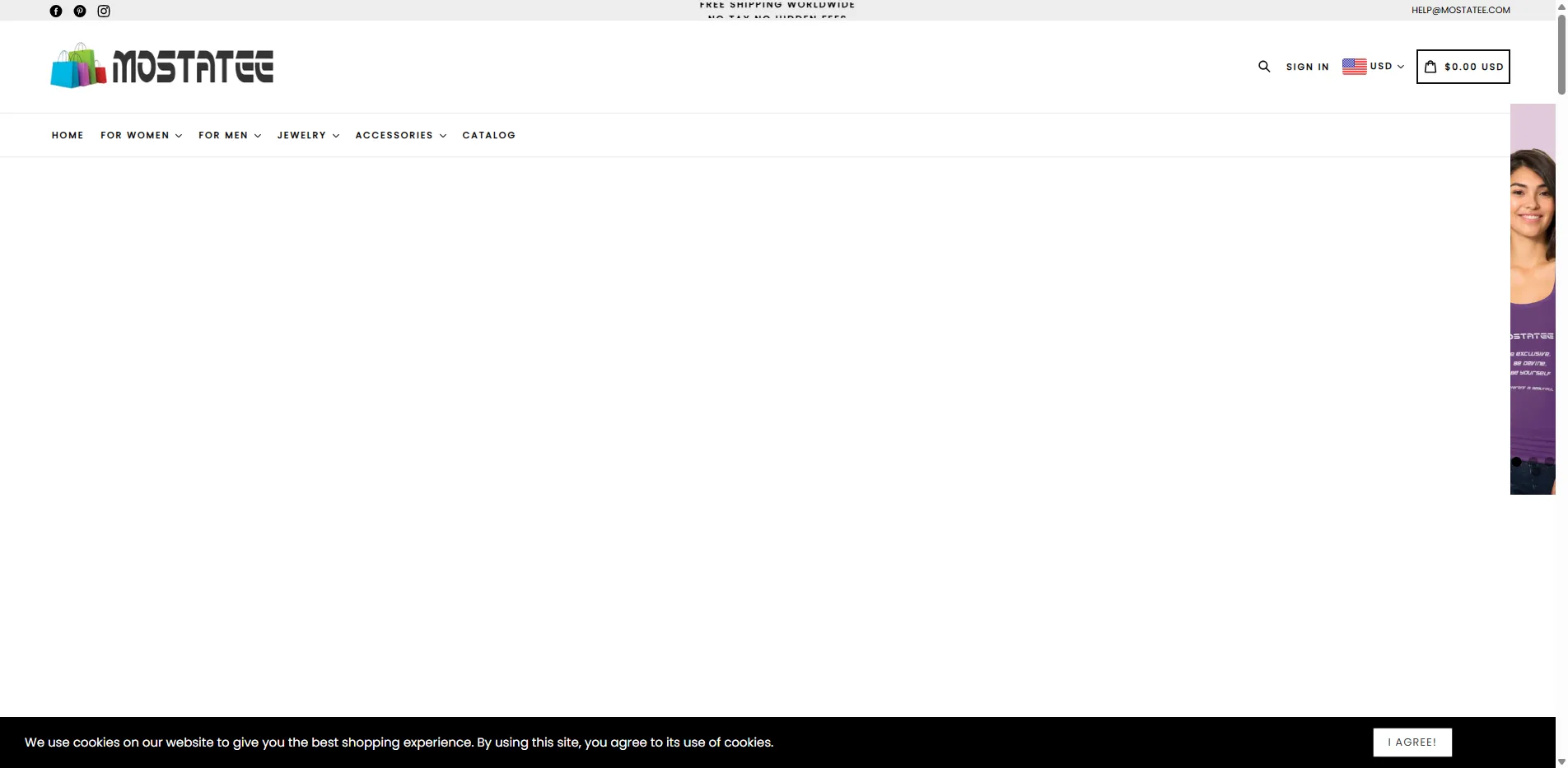Click the search magnifier icon
1568x768 pixels.
click(x=1264, y=67)
